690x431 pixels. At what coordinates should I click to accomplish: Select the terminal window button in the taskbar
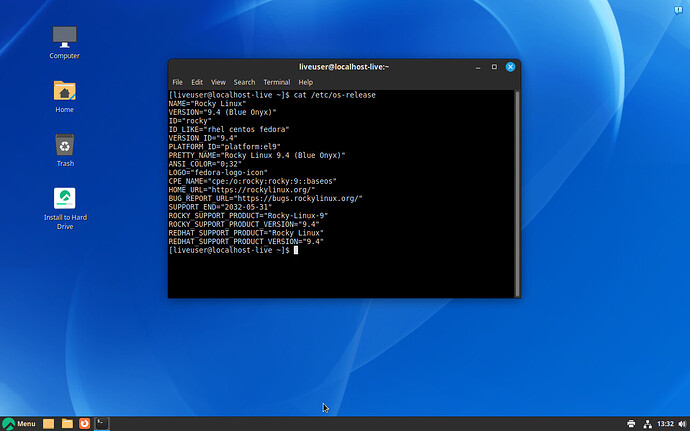pos(102,424)
